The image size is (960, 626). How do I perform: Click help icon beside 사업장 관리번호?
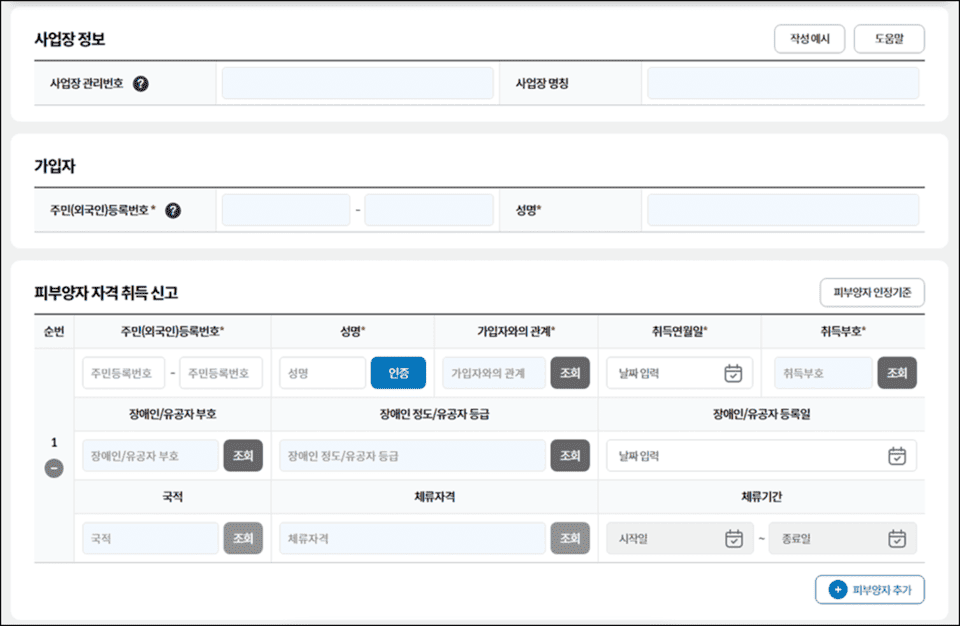coord(141,83)
